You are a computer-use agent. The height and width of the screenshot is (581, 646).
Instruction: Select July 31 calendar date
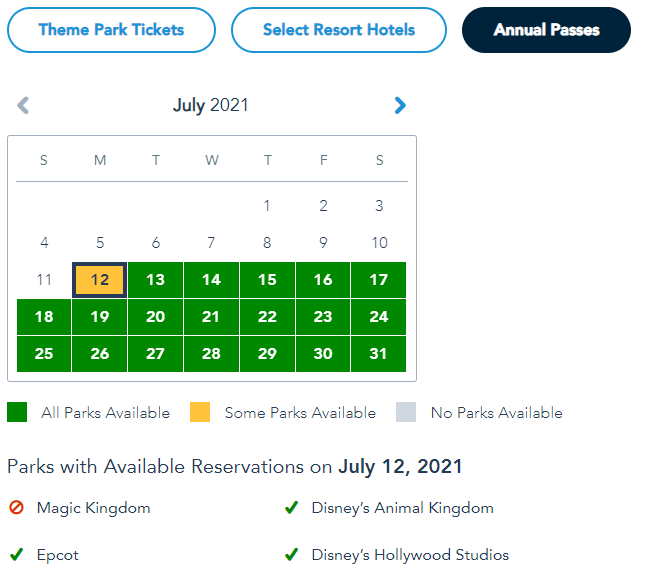[x=379, y=354]
